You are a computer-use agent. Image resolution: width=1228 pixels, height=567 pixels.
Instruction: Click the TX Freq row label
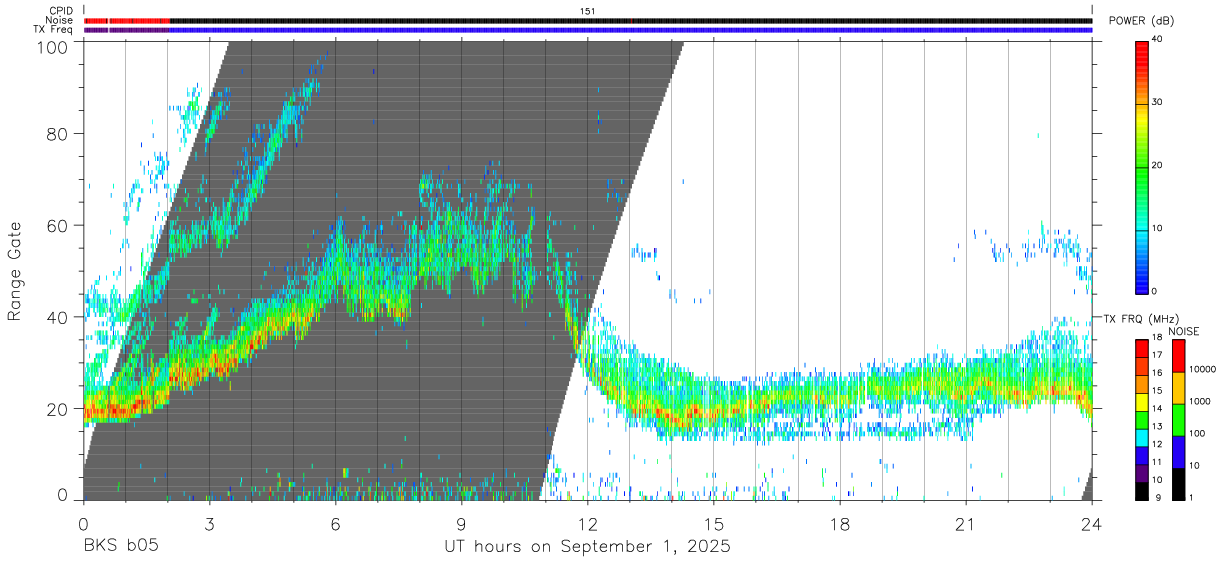(53, 29)
